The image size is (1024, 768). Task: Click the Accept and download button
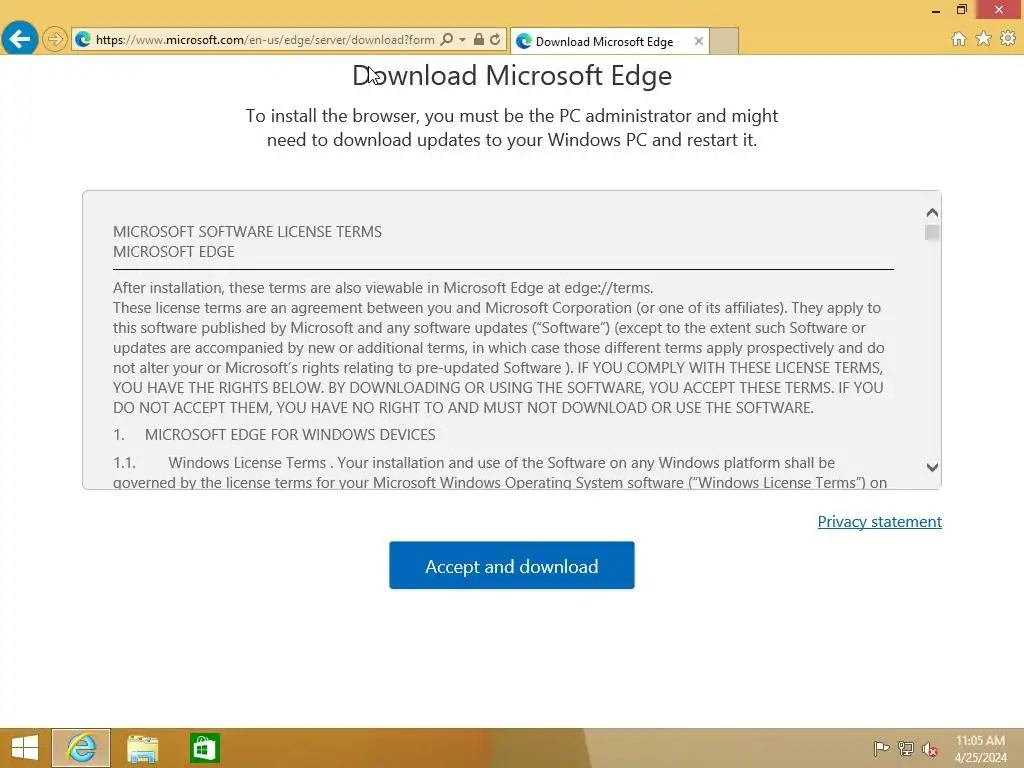(x=512, y=565)
